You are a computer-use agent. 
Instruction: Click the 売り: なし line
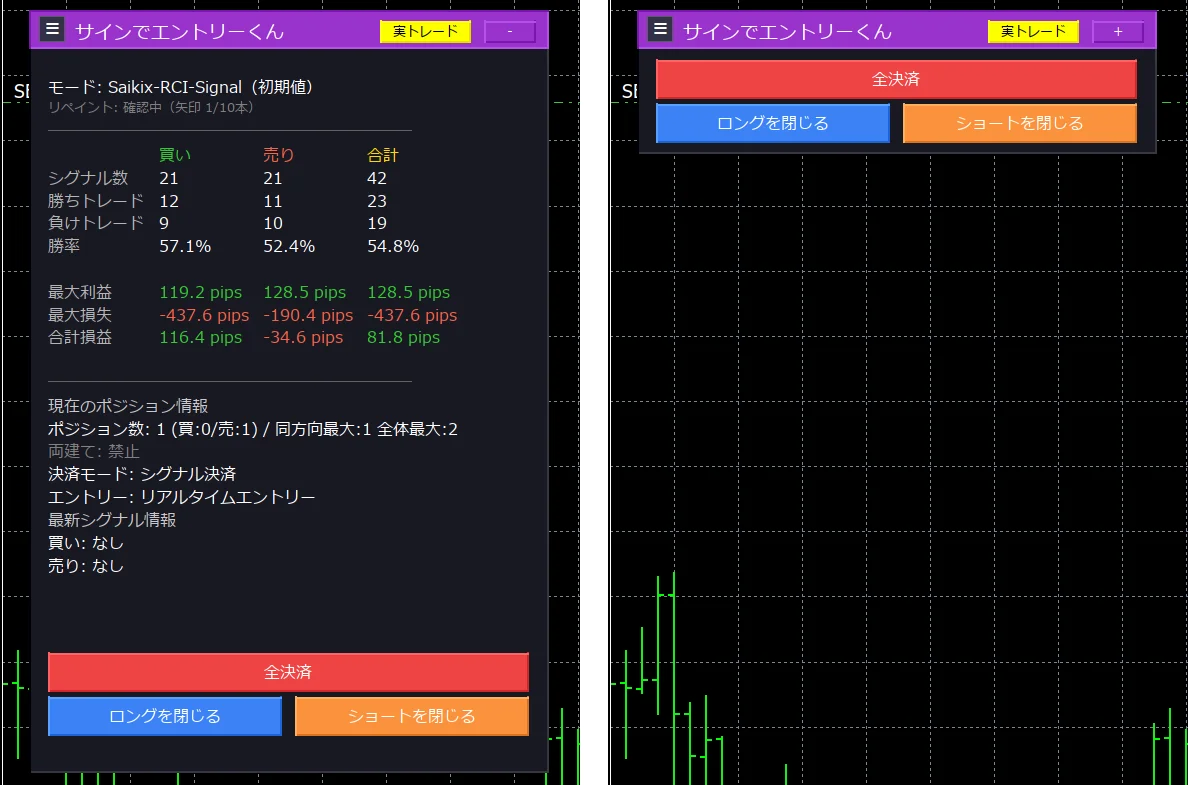tap(86, 565)
